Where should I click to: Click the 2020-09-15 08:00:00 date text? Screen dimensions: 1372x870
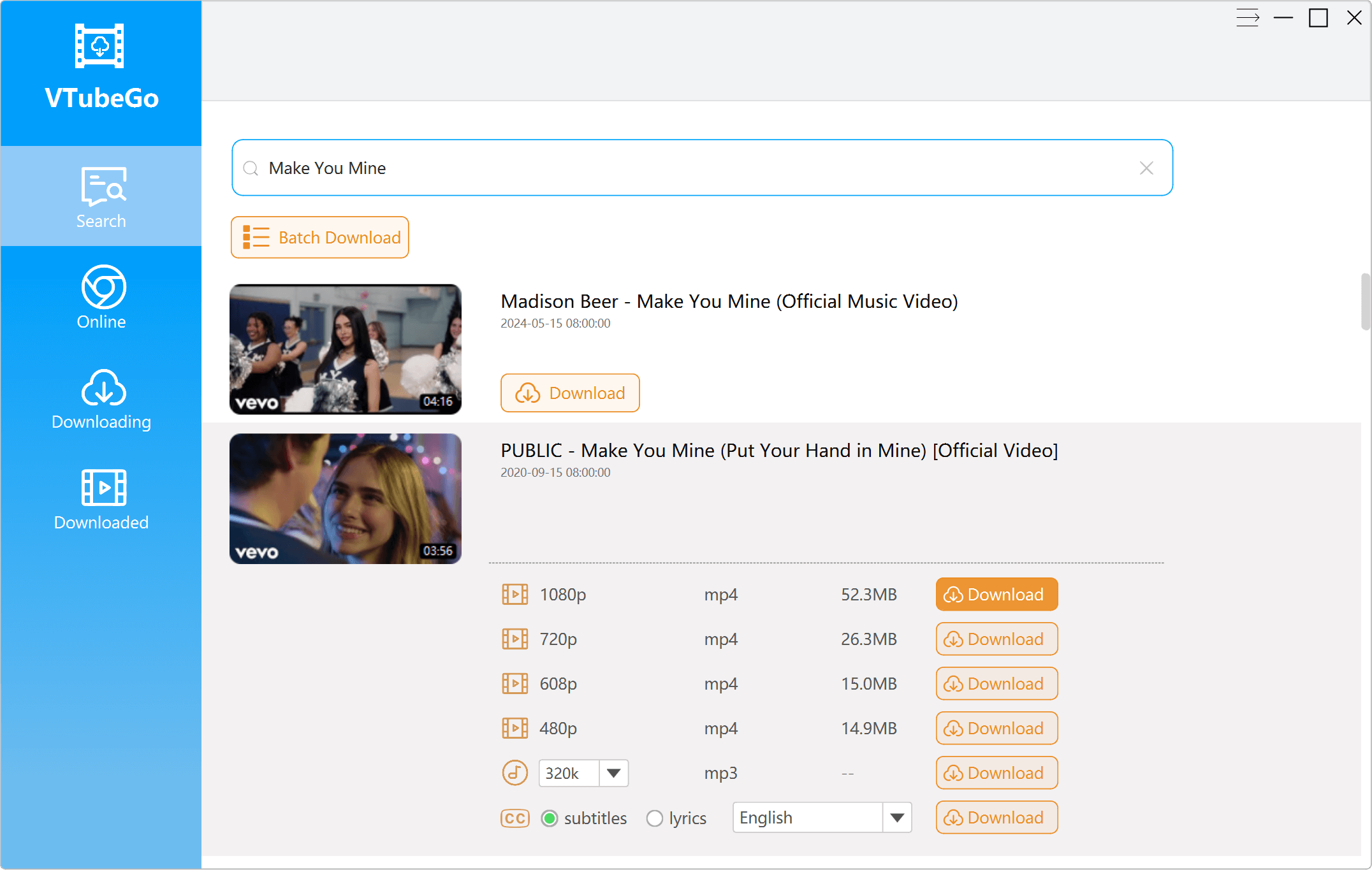[x=555, y=472]
